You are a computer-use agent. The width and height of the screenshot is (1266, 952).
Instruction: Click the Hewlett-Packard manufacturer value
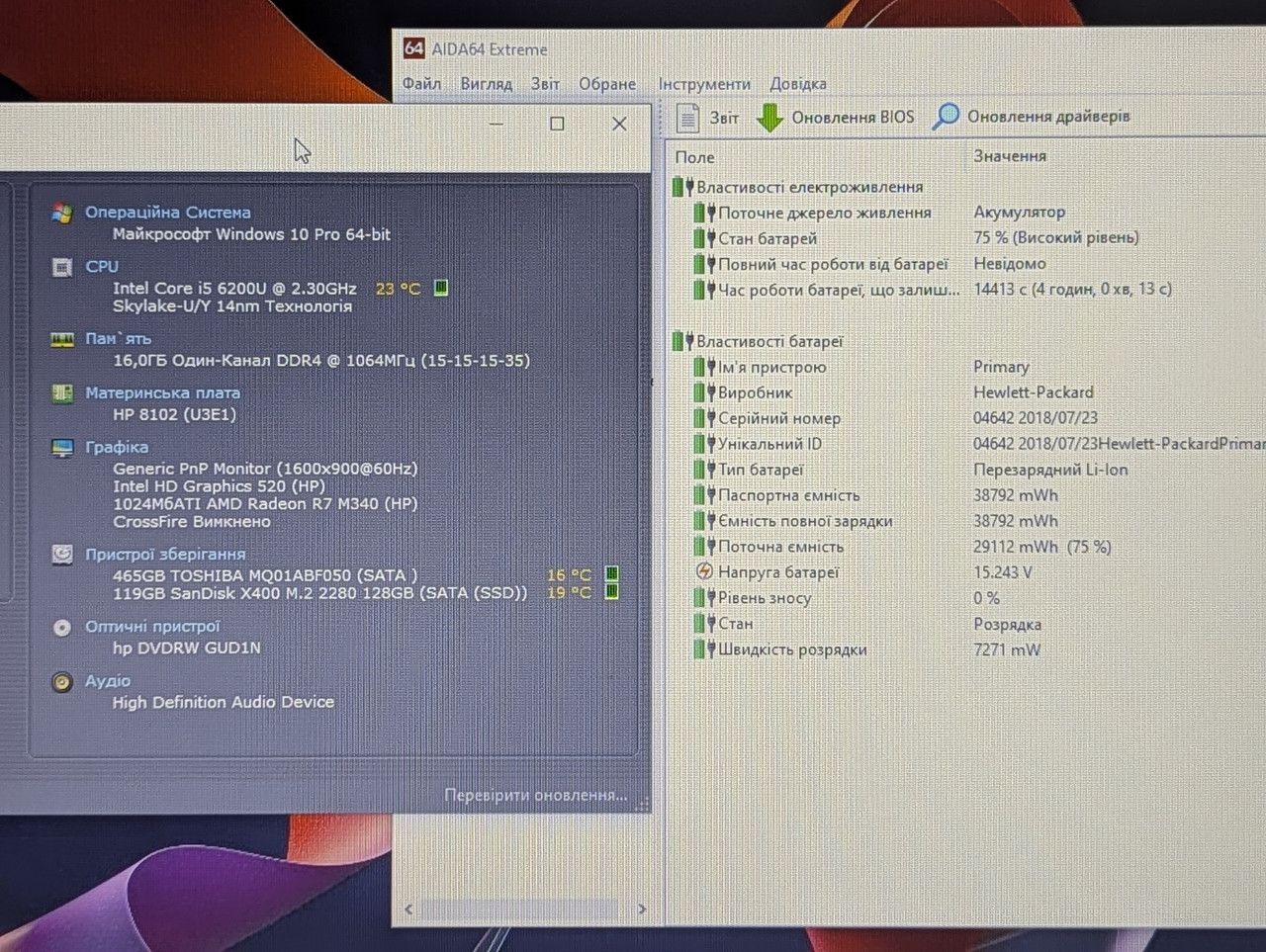(1034, 392)
